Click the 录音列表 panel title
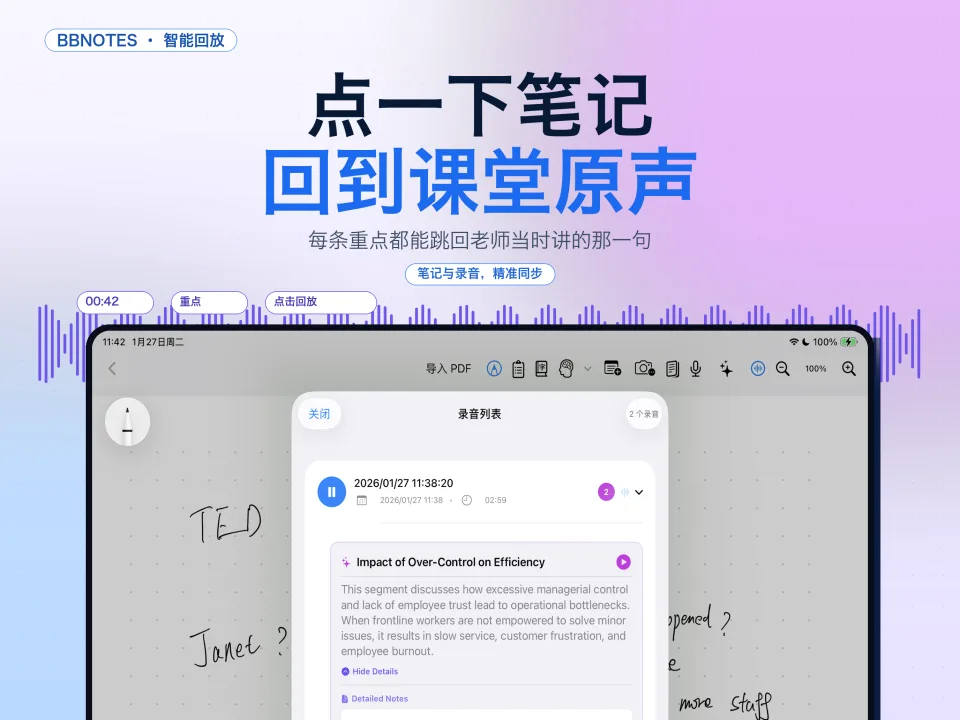Image resolution: width=960 pixels, height=720 pixels. point(479,414)
